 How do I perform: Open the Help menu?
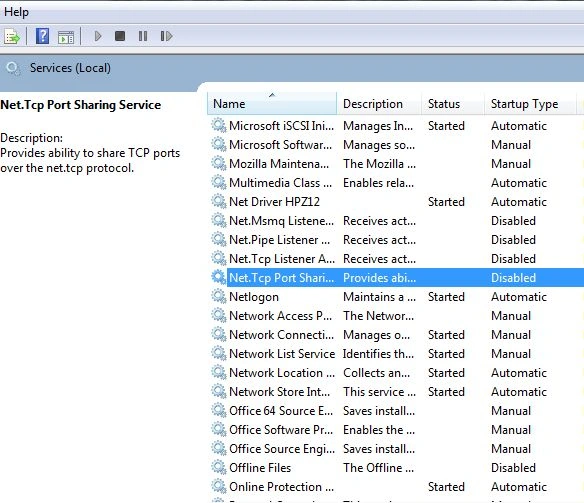pos(16,12)
